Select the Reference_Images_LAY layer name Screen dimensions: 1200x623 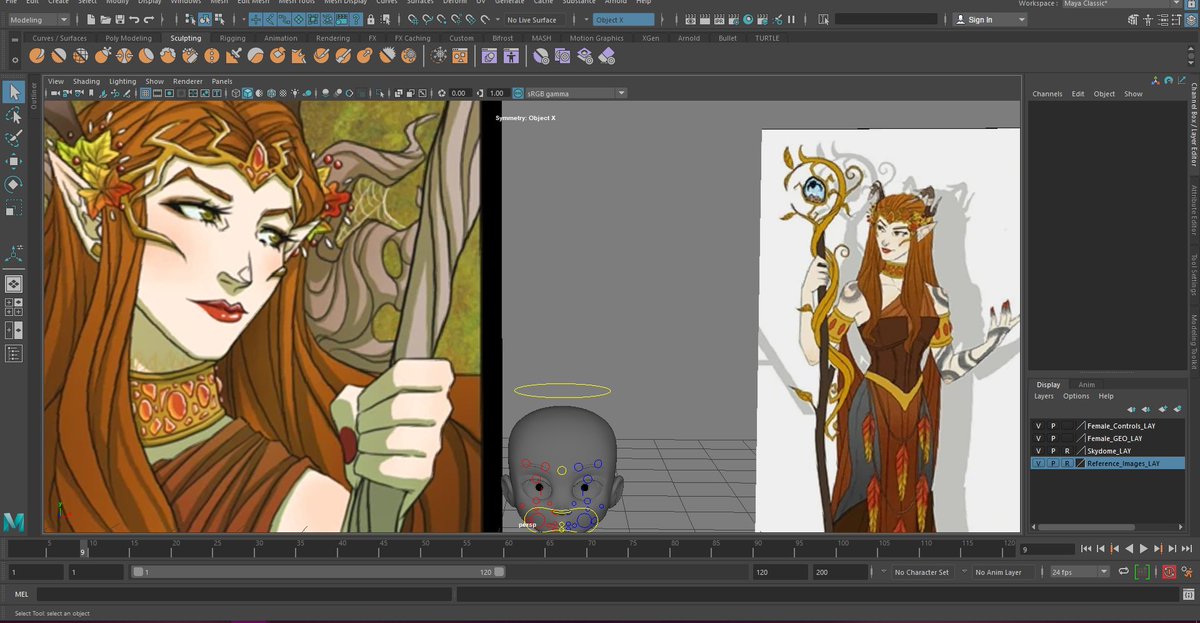(1123, 464)
